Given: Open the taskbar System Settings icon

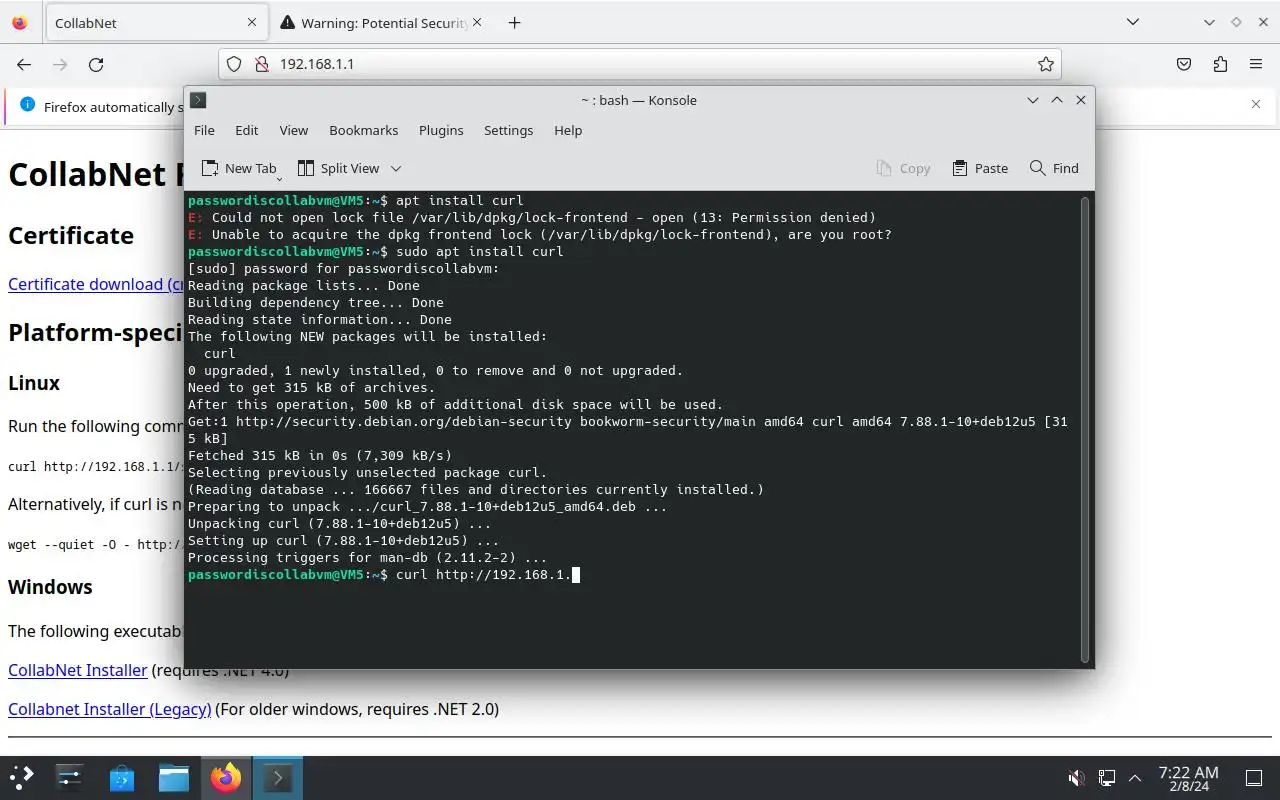Looking at the screenshot, I should tap(70, 777).
